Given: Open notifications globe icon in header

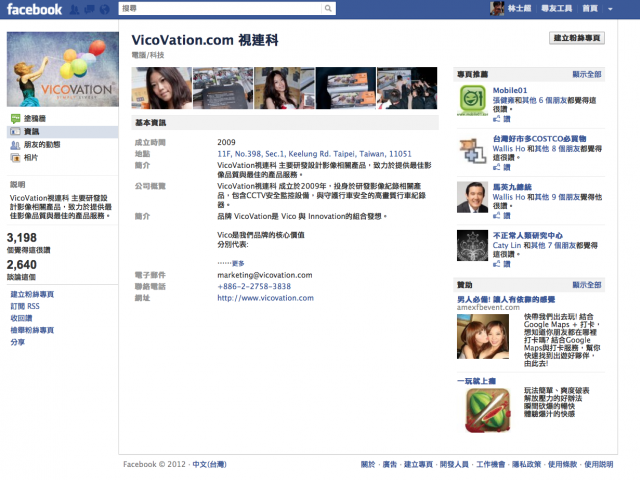Looking at the screenshot, I should point(104,9).
